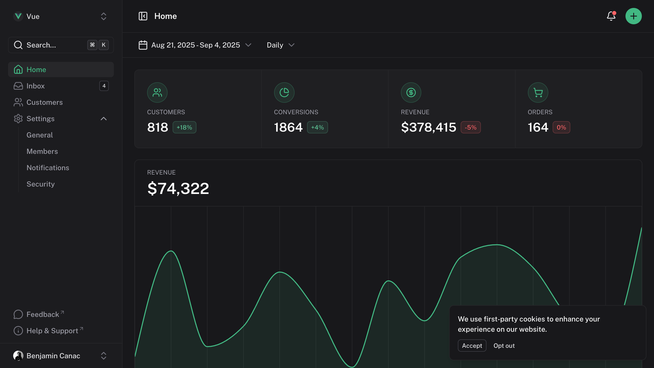
Task: Click the 818 customers value
Action: coord(157,127)
